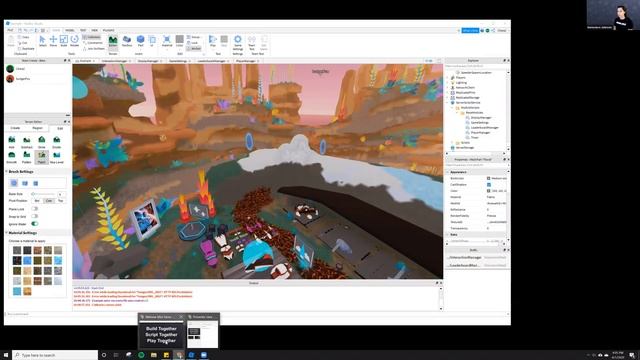Viewport: 640px width, 360px height.
Task: Select the Select tool in the ribbon
Action: 42,41
